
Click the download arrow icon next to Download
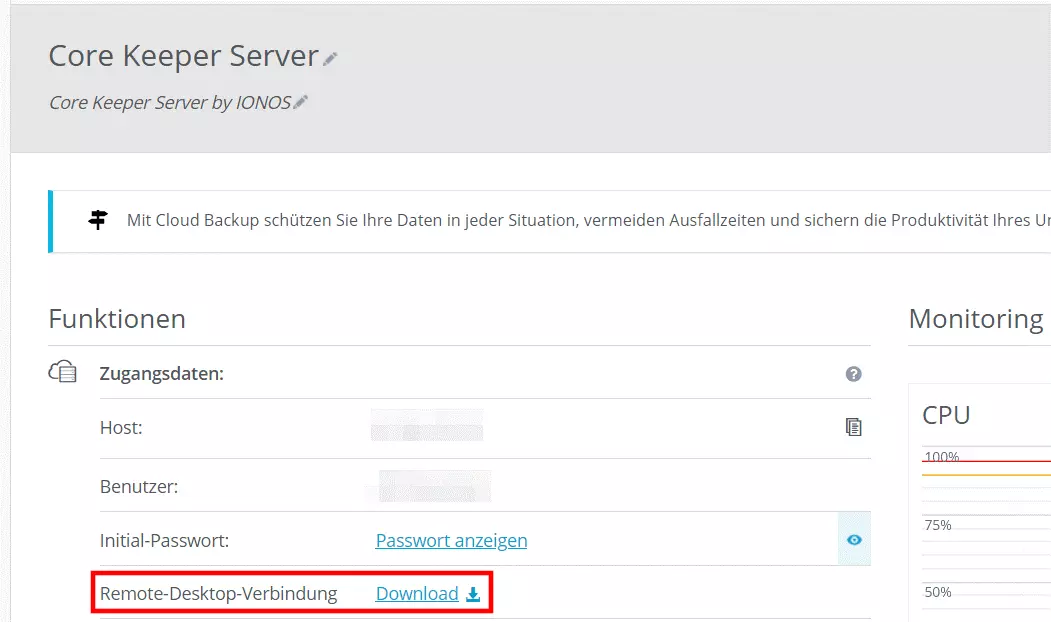(473, 594)
